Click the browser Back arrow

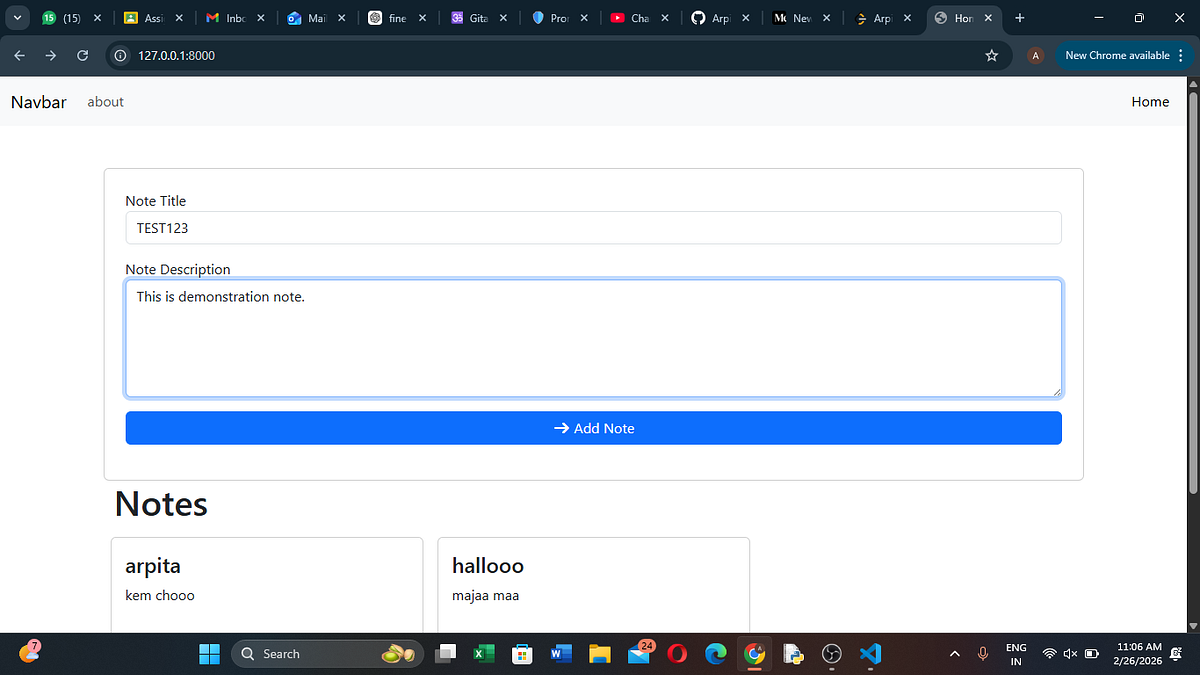coord(19,56)
